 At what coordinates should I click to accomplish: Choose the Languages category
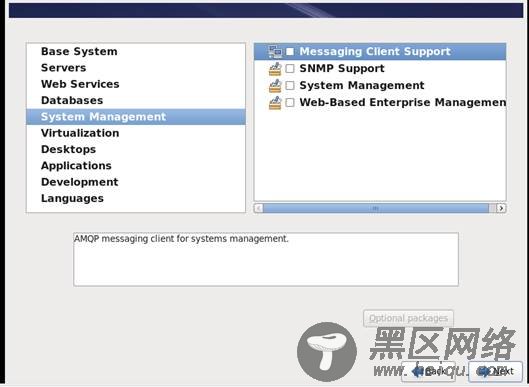coord(136,198)
